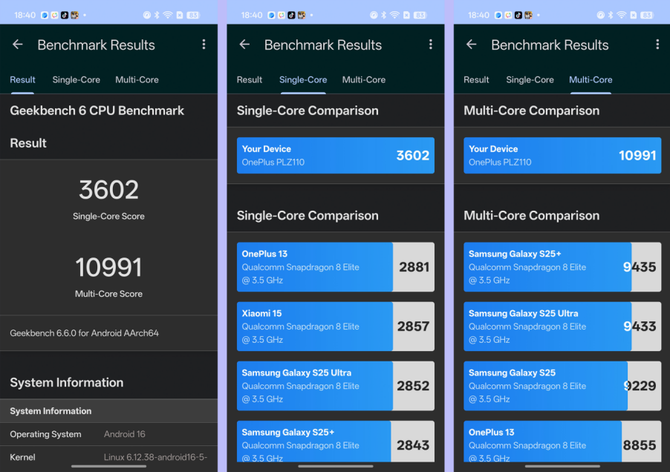
Task: Select OnePlus 13 entry scoring 2881
Action: pos(335,267)
